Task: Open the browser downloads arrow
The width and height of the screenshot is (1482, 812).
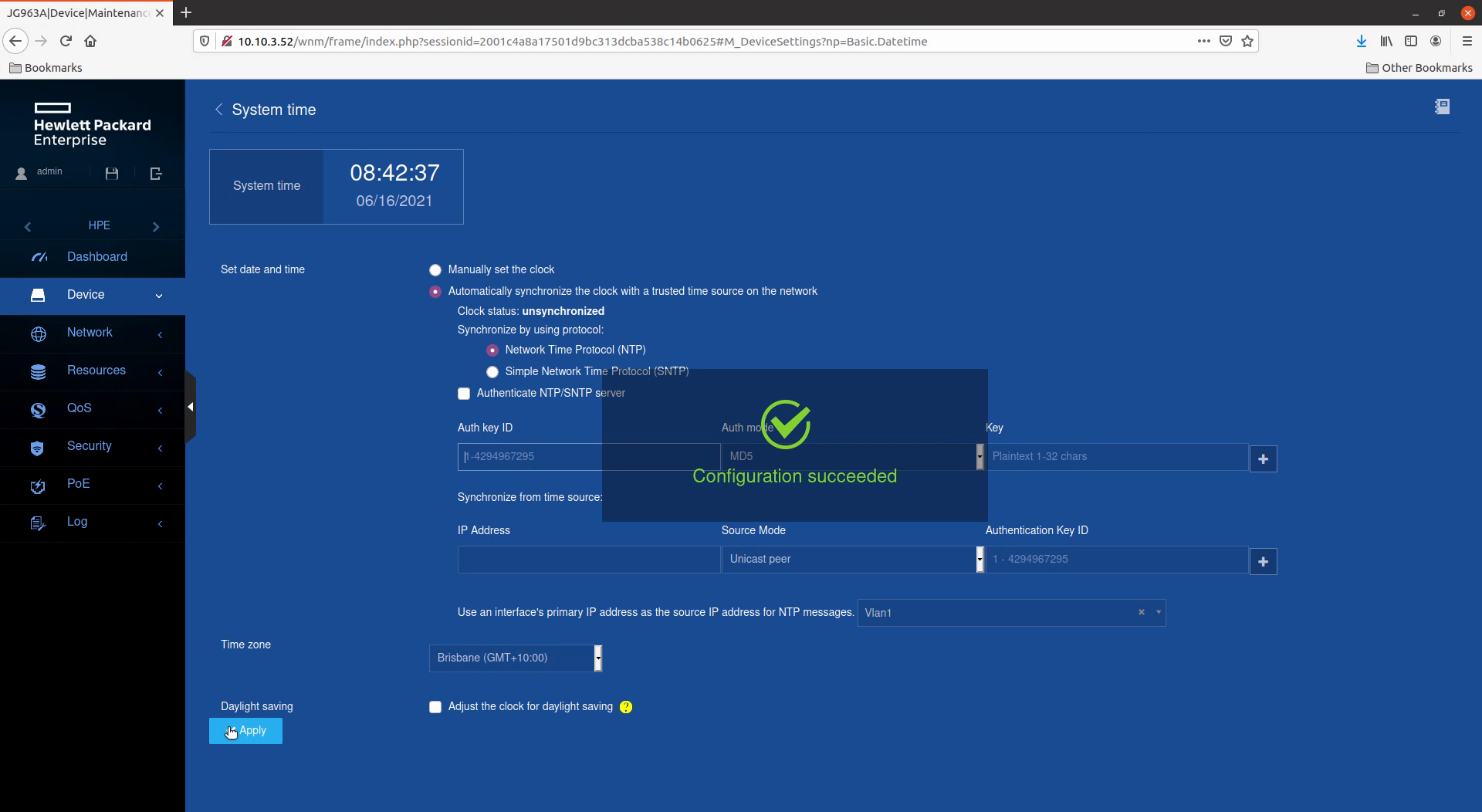Action: click(1362, 41)
